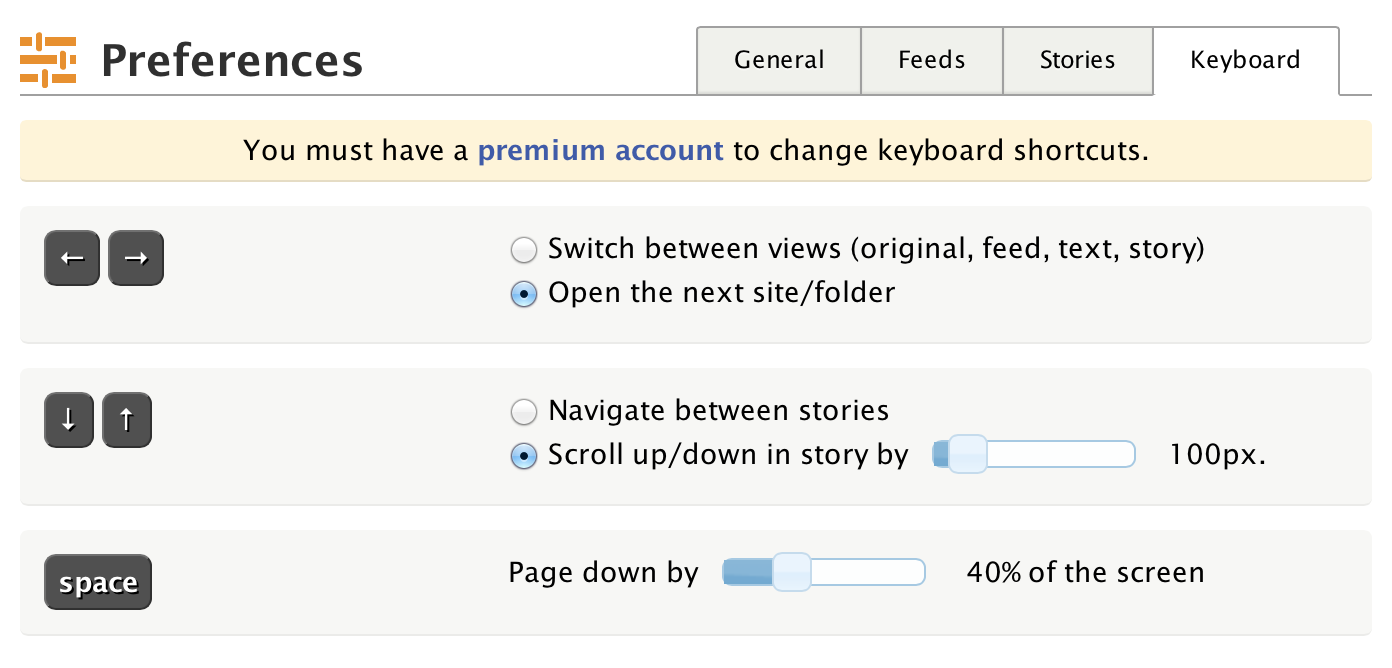Viewport: 1392px width, 668px height.
Task: Click the down arrow key icon
Action: [x=68, y=420]
